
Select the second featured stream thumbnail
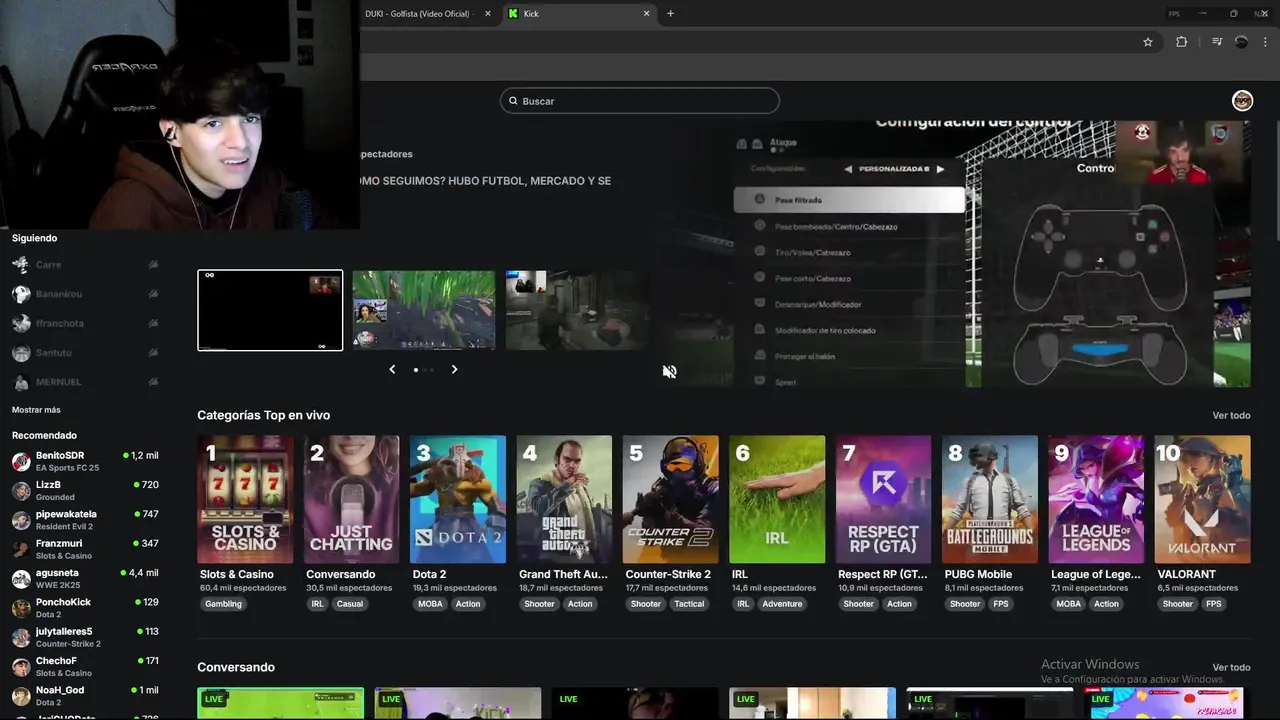click(424, 310)
